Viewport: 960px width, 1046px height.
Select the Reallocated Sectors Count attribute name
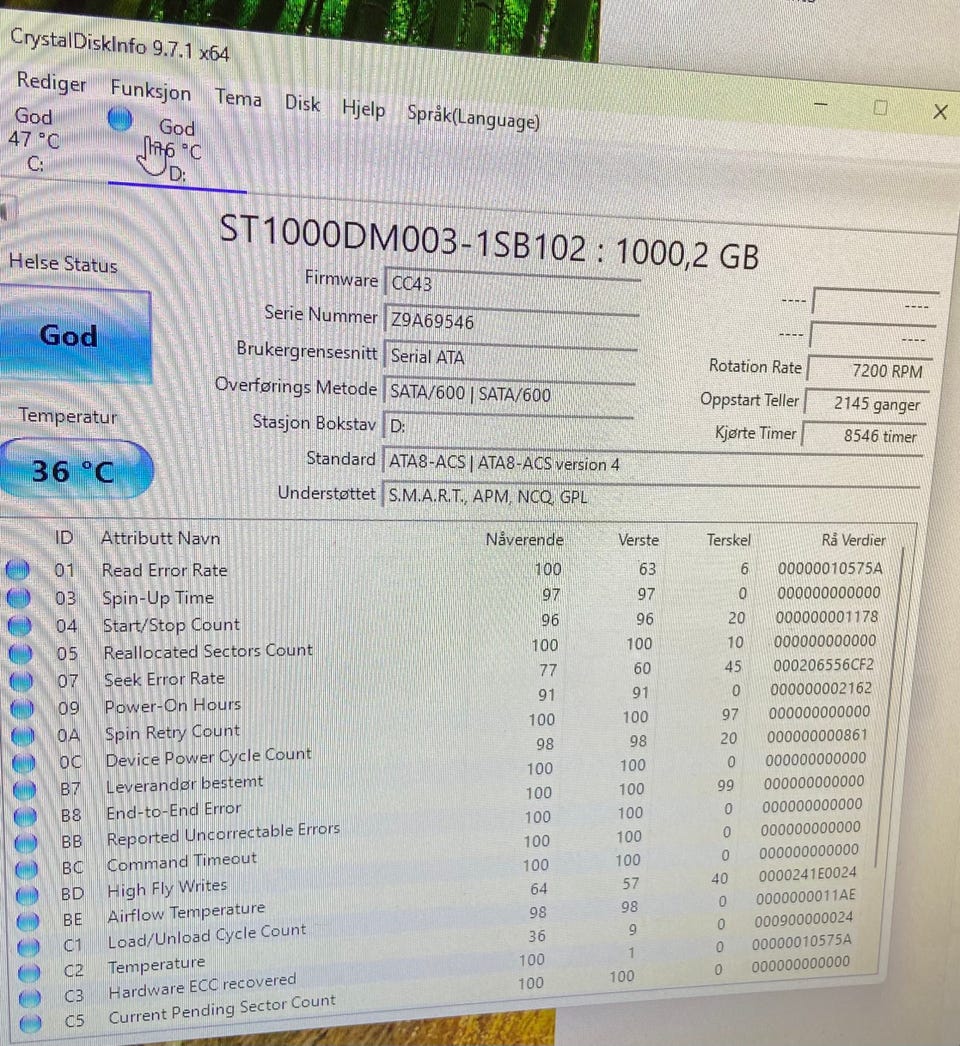pyautogui.click(x=208, y=651)
